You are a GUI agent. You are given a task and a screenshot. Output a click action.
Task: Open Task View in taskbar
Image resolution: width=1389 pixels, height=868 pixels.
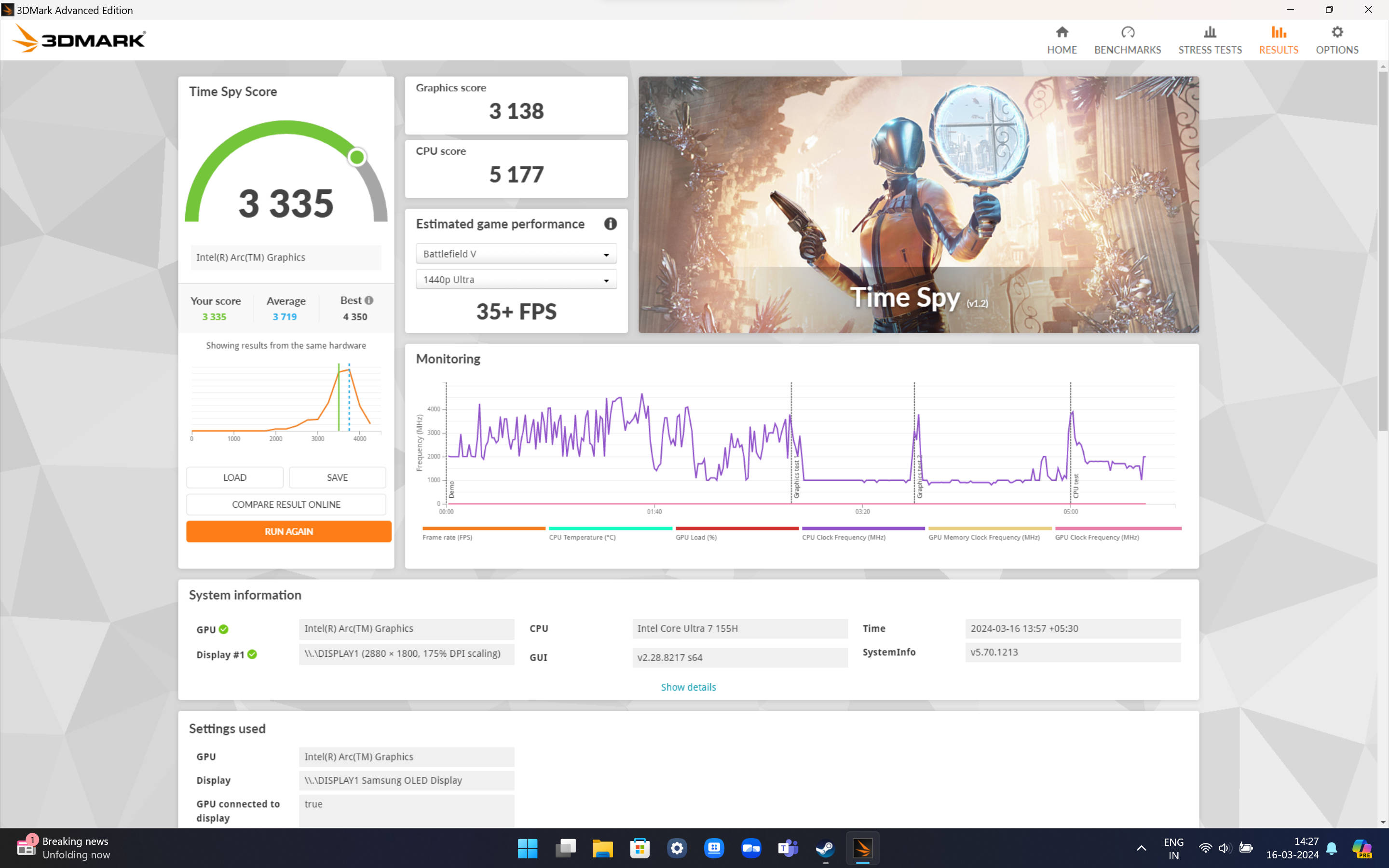click(565, 848)
